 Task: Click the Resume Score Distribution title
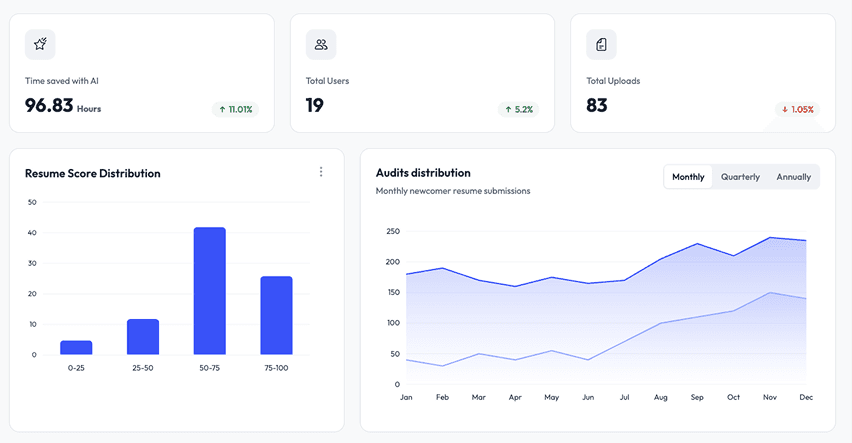(92, 173)
